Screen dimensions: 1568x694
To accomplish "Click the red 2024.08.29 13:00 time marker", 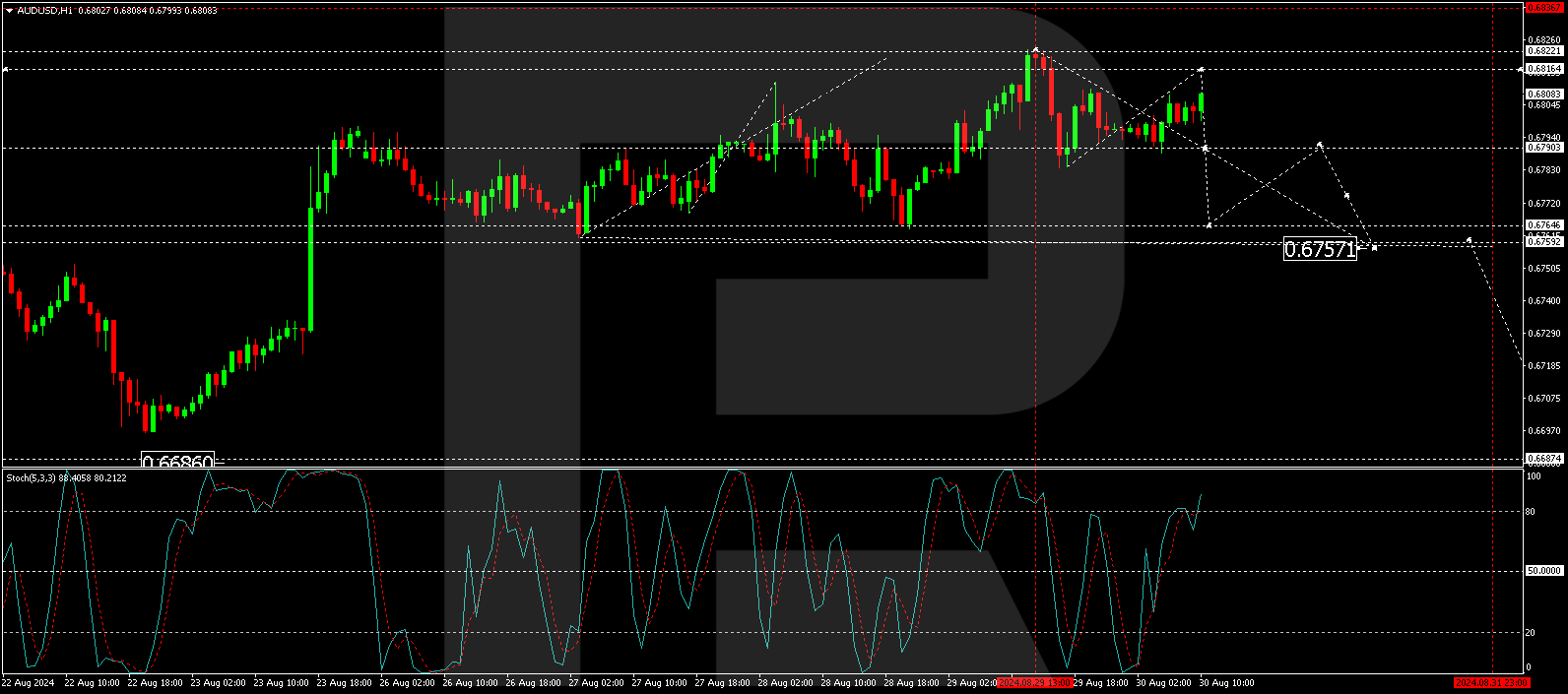I will 1034,683.
